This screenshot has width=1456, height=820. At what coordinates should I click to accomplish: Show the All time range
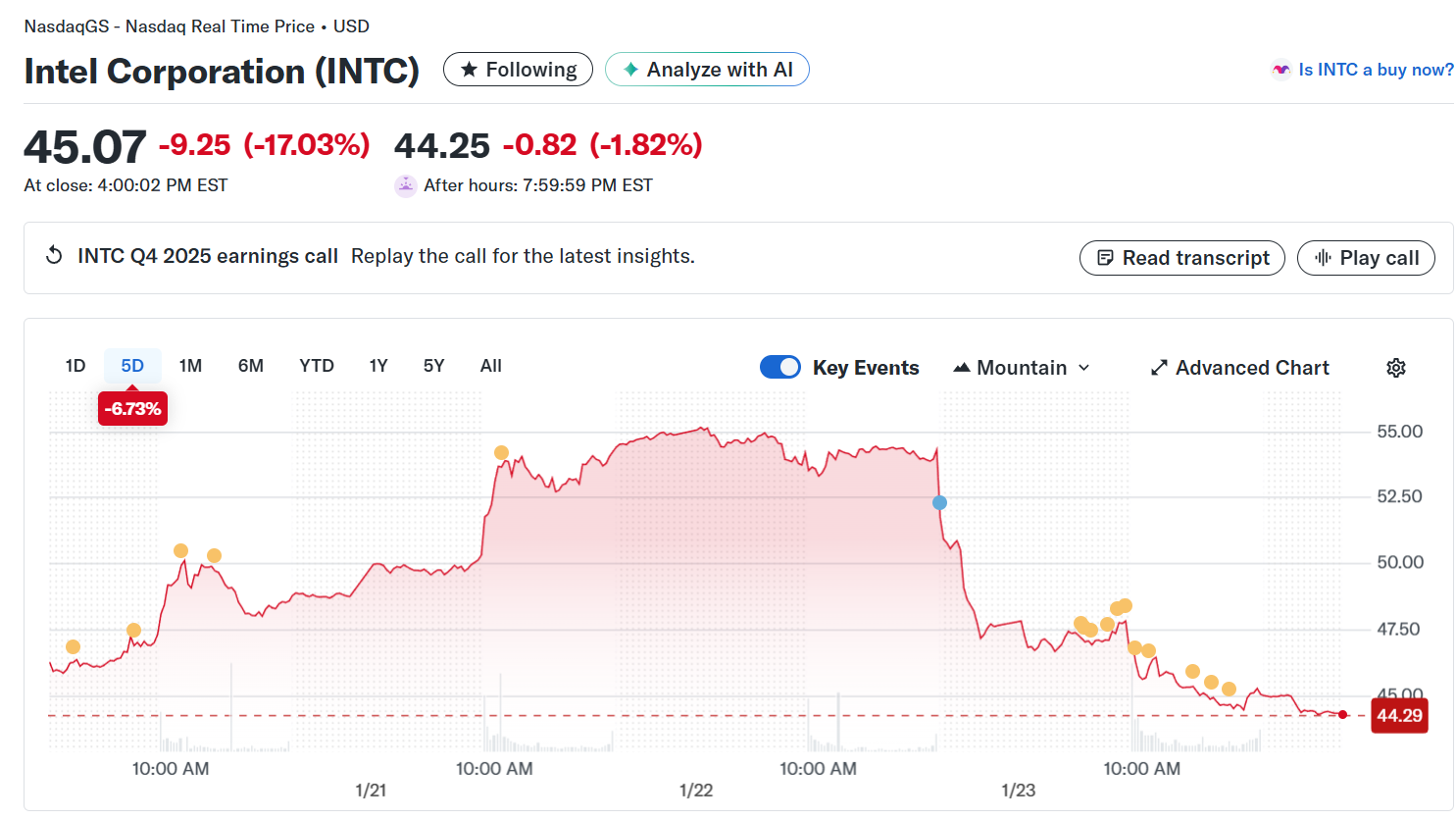[x=491, y=366]
